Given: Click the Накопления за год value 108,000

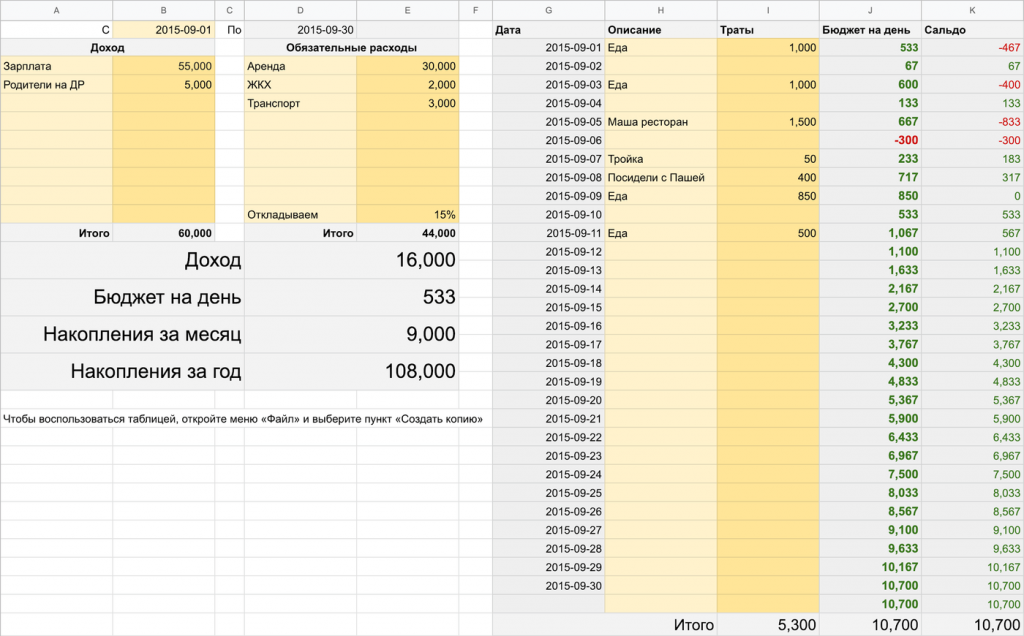Looking at the screenshot, I should pyautogui.click(x=407, y=372).
